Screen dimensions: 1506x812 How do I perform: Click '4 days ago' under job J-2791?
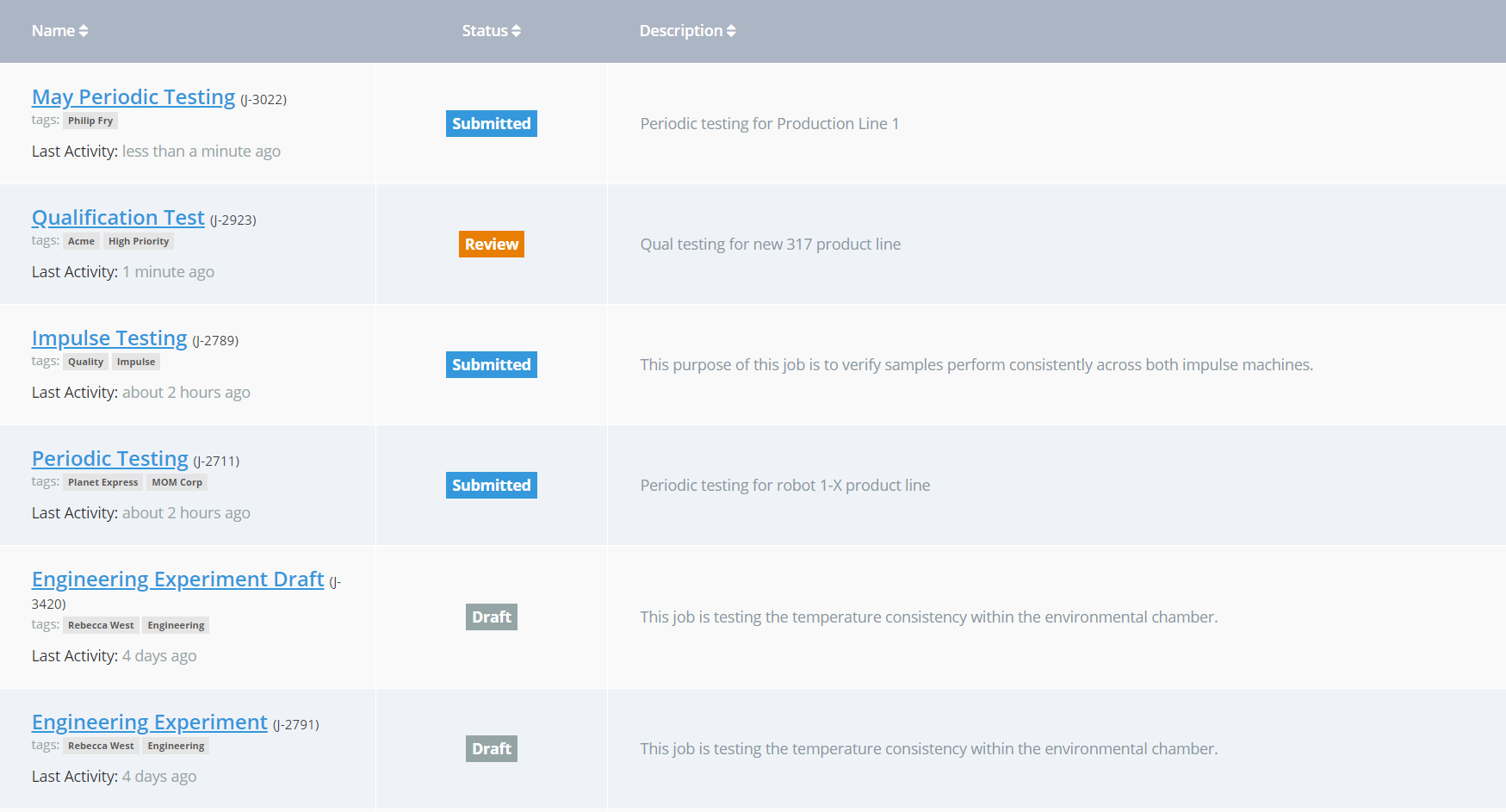(x=159, y=777)
